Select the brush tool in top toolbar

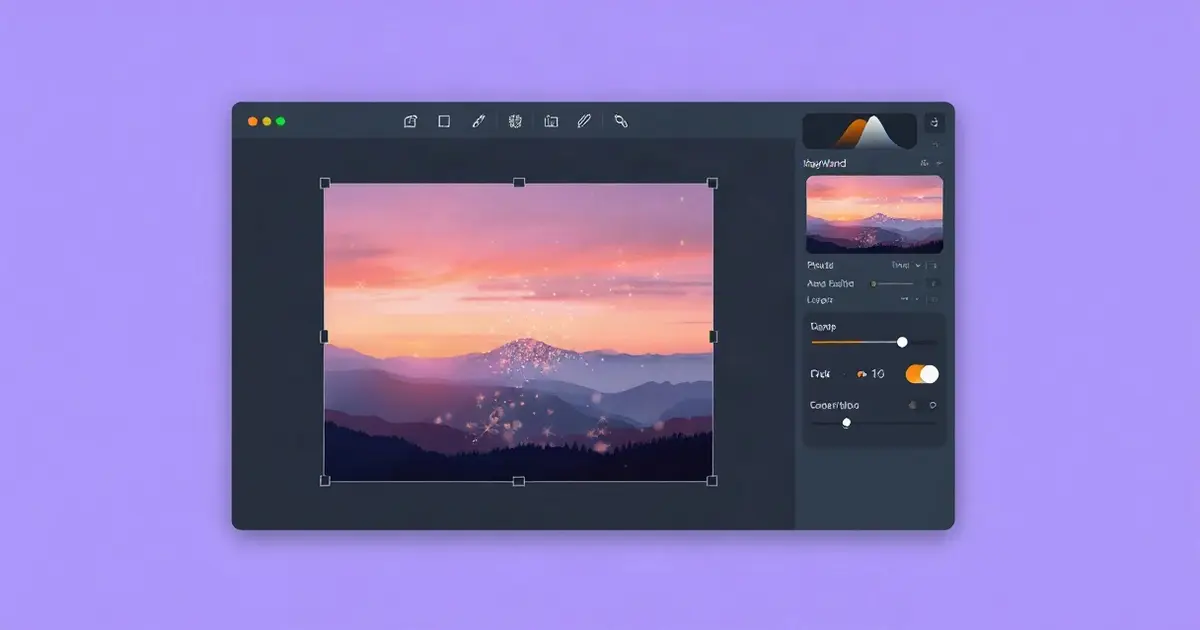[479, 121]
